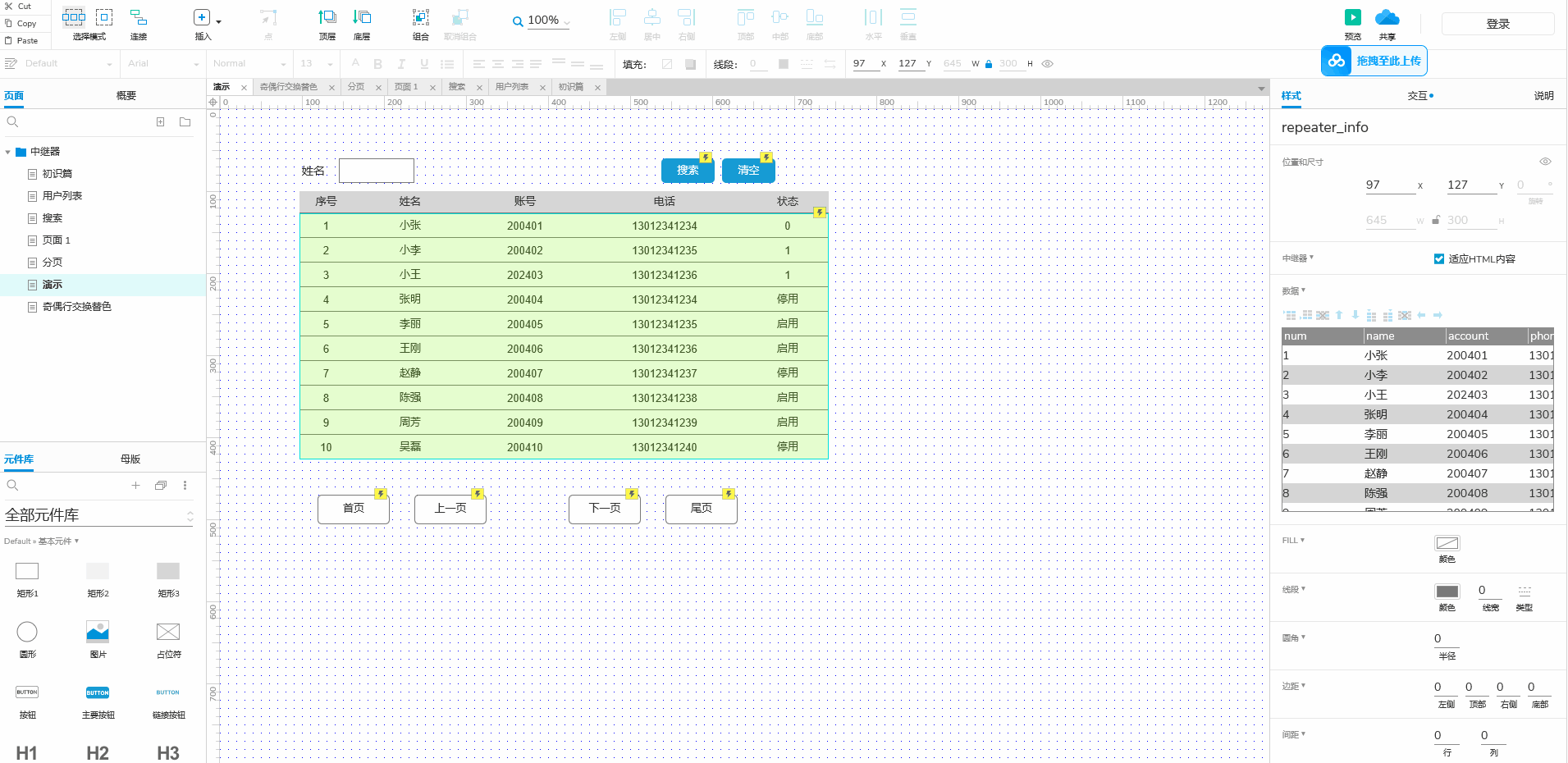Image resolution: width=1568 pixels, height=763 pixels.
Task: Select the connect (连接) tool
Action: click(139, 17)
